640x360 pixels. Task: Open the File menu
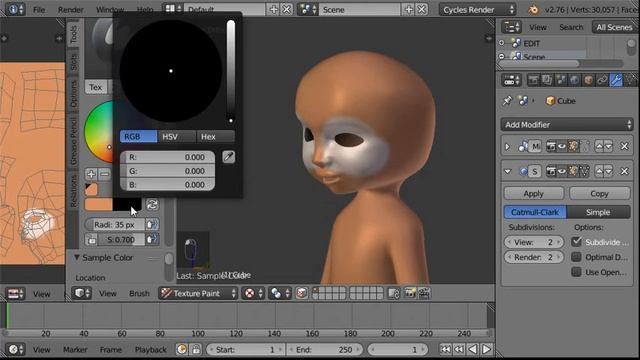(x=39, y=9)
